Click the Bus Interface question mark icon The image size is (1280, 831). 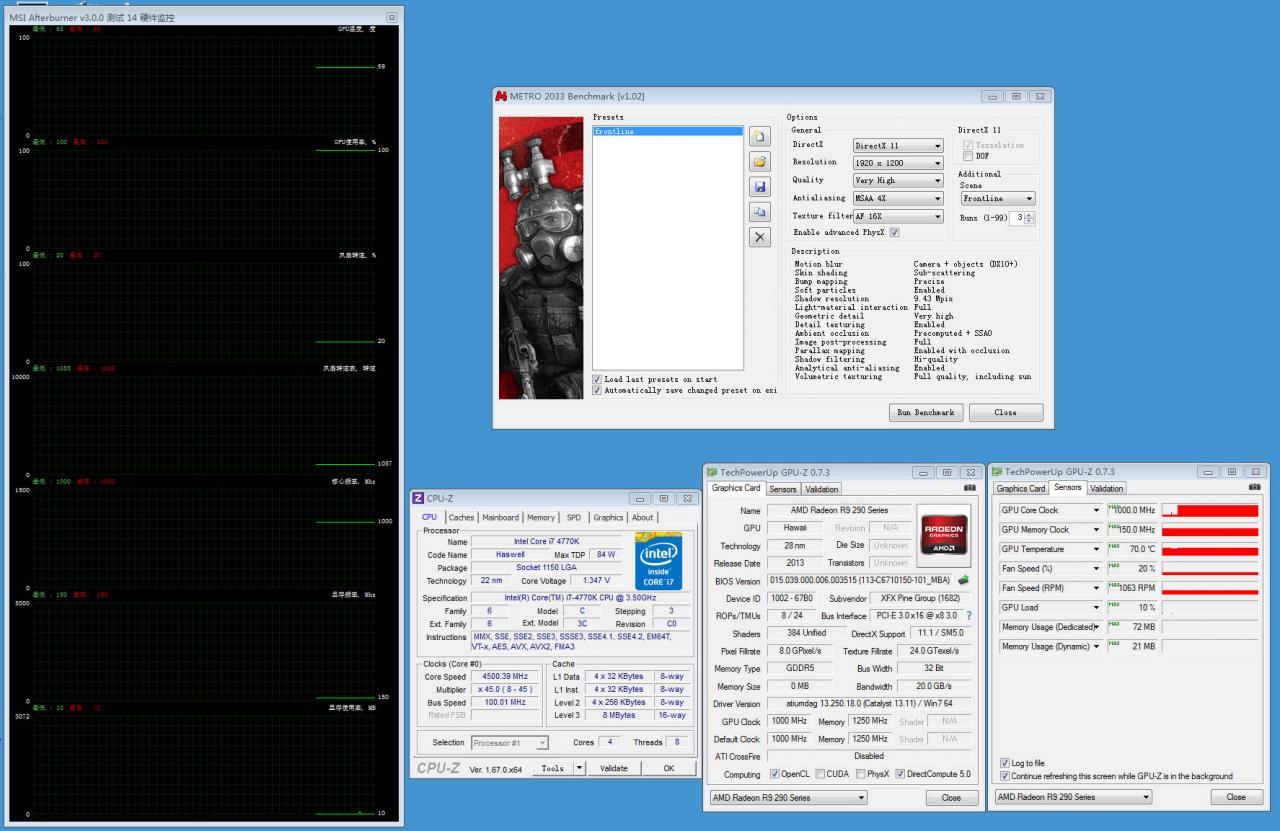(968, 615)
